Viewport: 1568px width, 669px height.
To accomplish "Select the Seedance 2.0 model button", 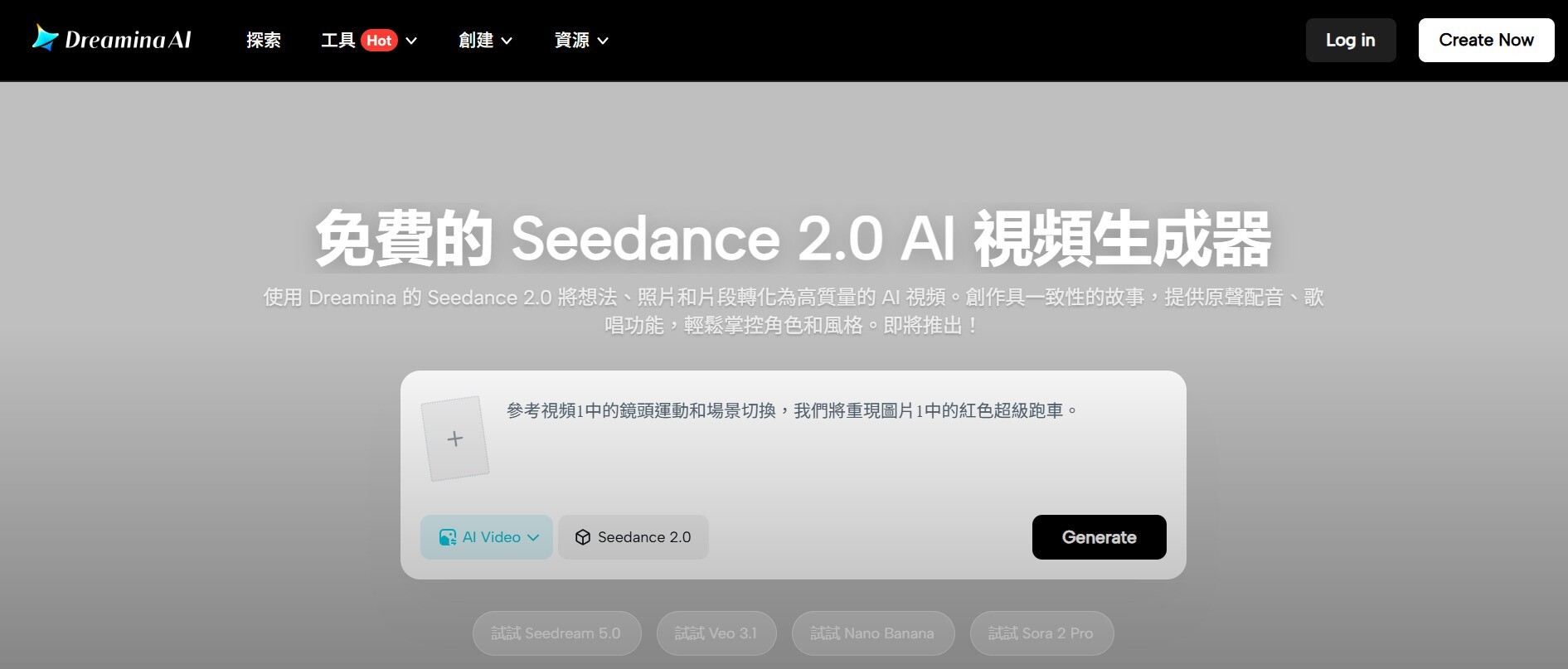I will tap(634, 537).
